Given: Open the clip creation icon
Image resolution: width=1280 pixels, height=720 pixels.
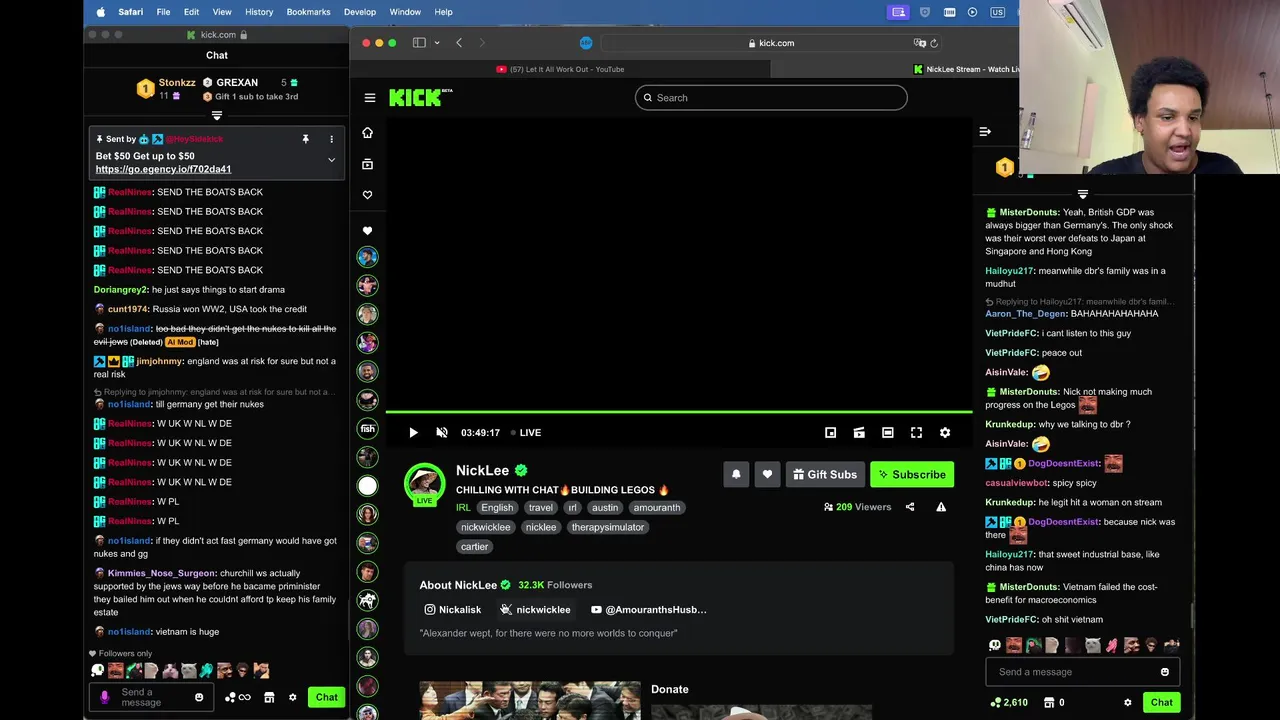Looking at the screenshot, I should (859, 433).
